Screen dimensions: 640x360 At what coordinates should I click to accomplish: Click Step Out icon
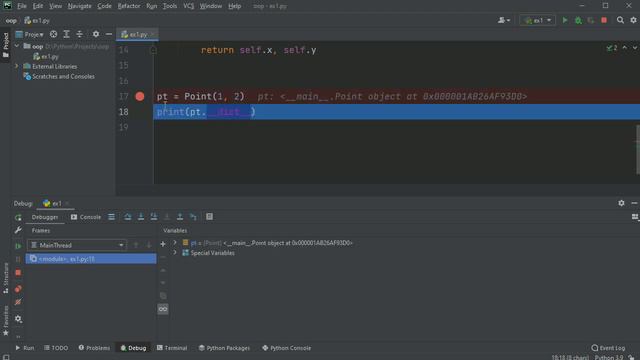coord(180,217)
